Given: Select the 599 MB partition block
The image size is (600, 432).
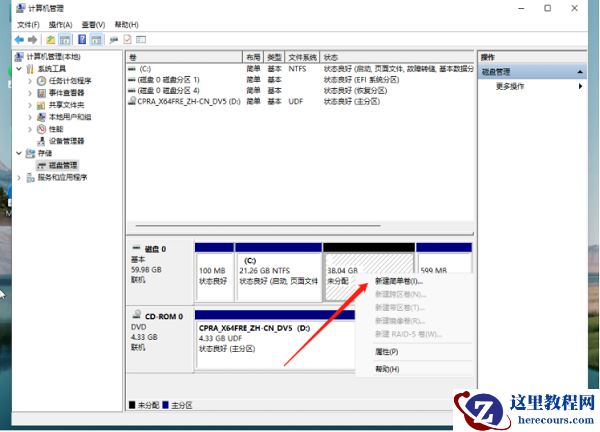Looking at the screenshot, I should (x=444, y=258).
